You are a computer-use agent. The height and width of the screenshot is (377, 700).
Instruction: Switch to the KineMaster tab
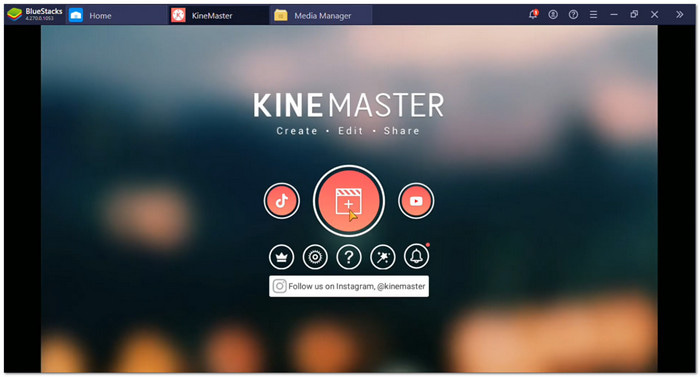(x=219, y=16)
